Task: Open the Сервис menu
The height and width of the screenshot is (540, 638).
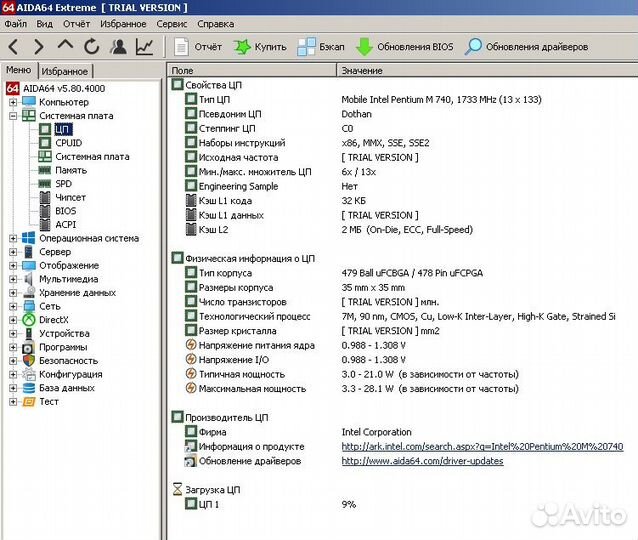Action: pyautogui.click(x=172, y=24)
